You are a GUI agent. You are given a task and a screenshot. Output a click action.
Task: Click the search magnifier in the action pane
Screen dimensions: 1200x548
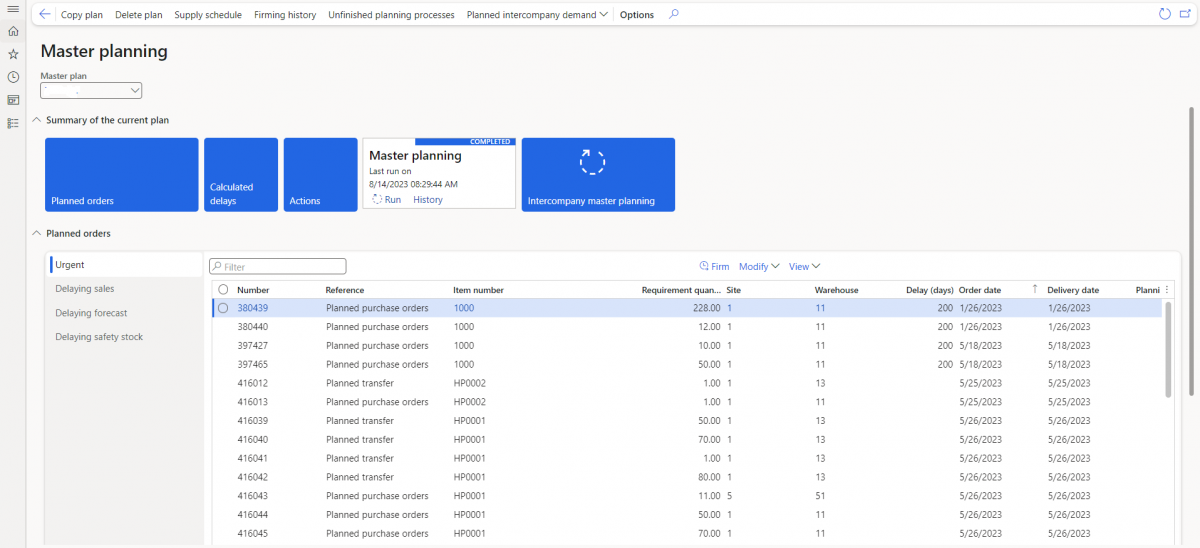674,14
